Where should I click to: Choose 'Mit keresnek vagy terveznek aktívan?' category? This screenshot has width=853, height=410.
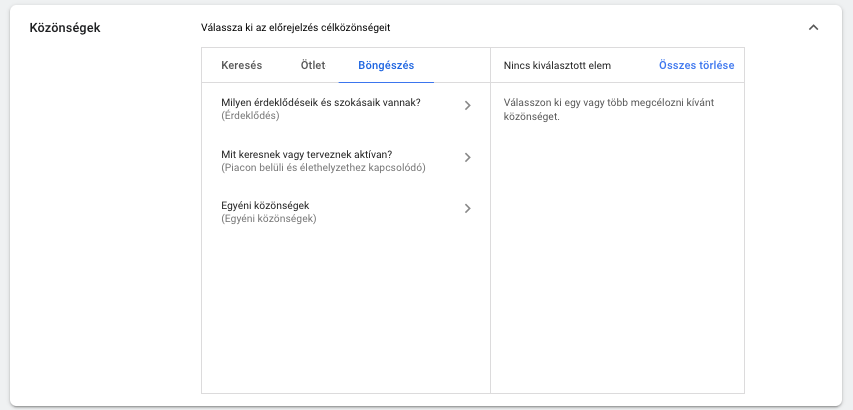click(307, 154)
